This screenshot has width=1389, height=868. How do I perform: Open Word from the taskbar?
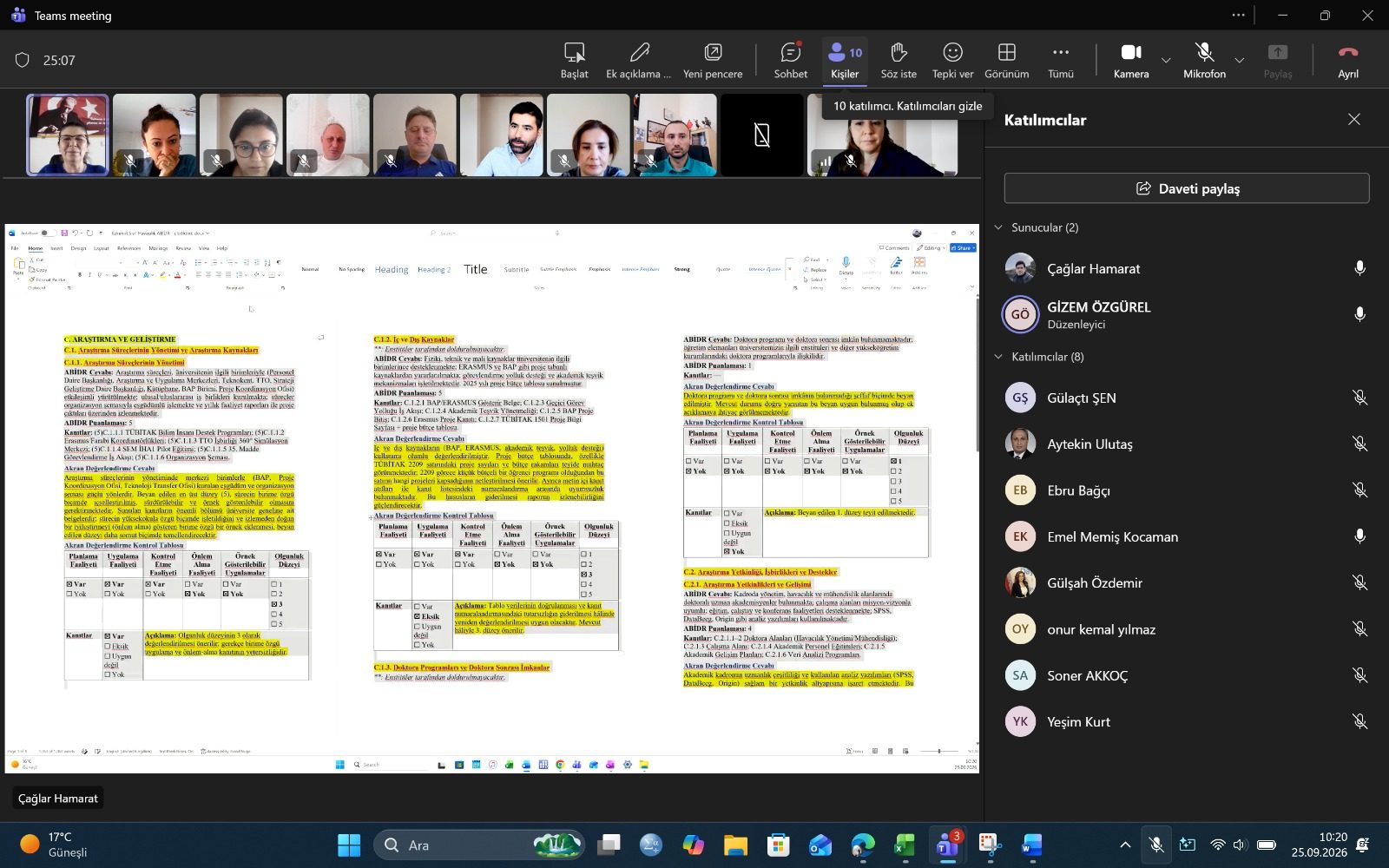pos(1031,845)
